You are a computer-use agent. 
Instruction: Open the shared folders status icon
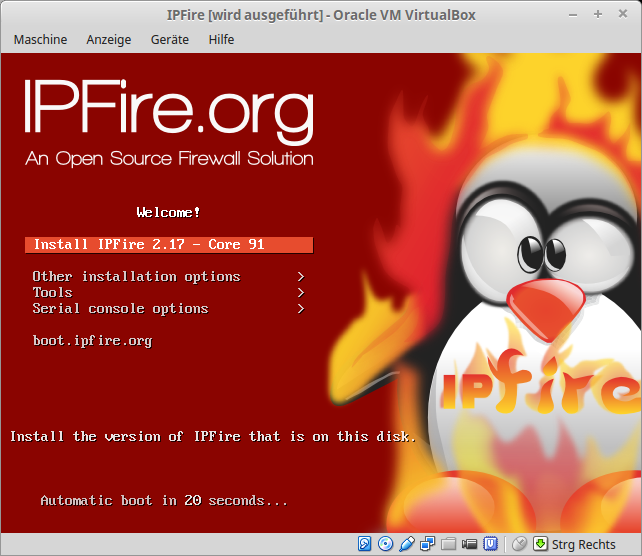point(448,544)
